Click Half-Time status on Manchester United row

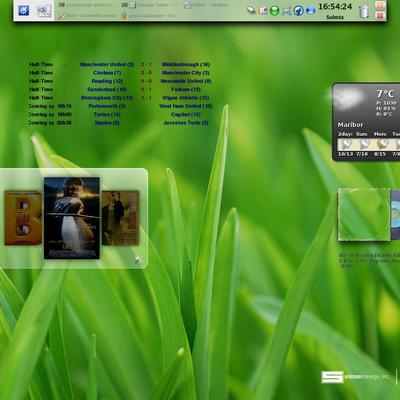(41, 64)
